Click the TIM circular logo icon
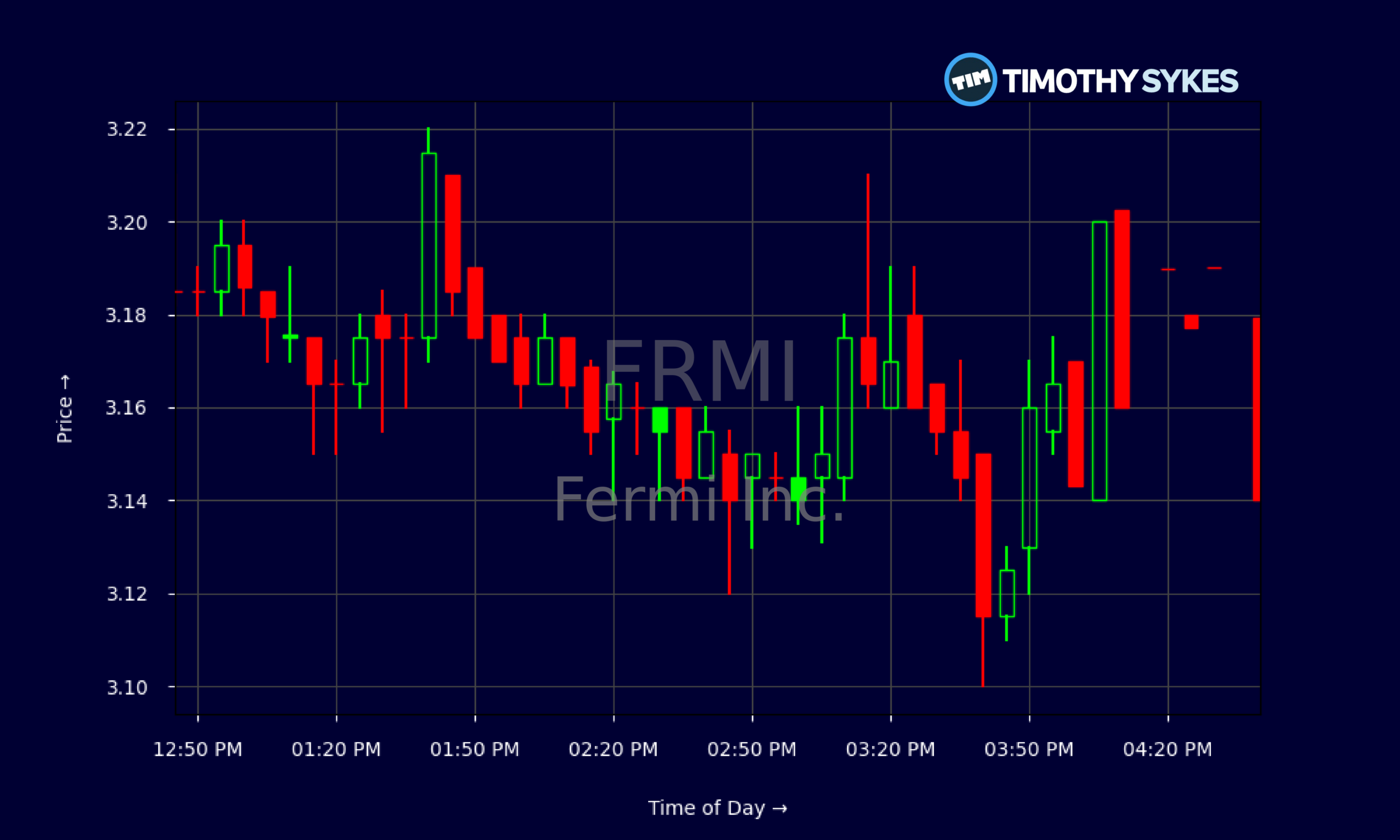 coord(971,79)
